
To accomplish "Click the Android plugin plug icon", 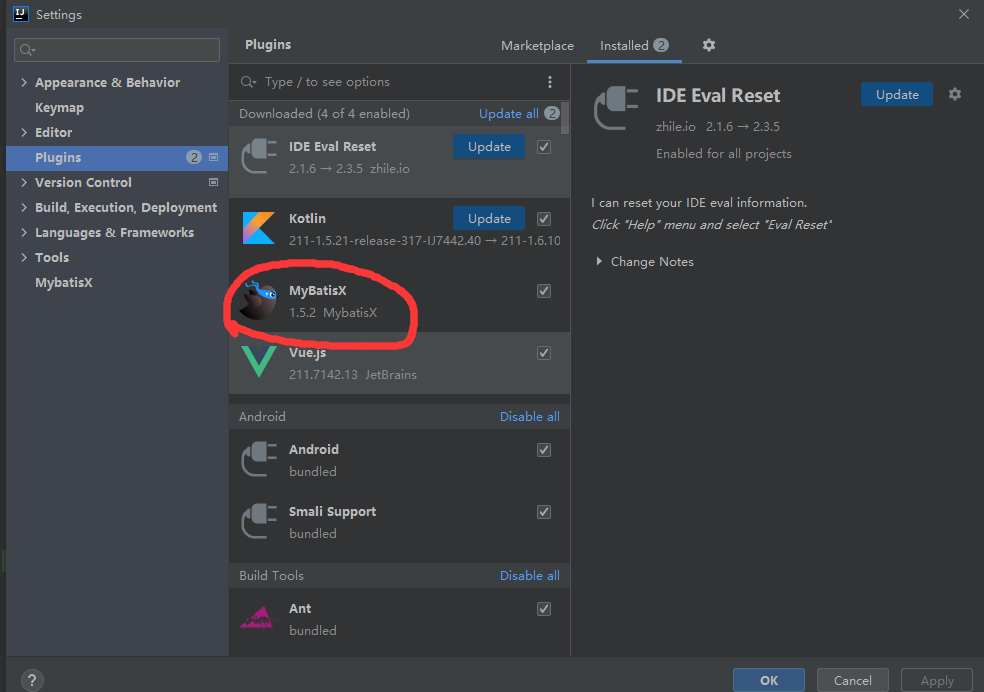I will (x=259, y=460).
